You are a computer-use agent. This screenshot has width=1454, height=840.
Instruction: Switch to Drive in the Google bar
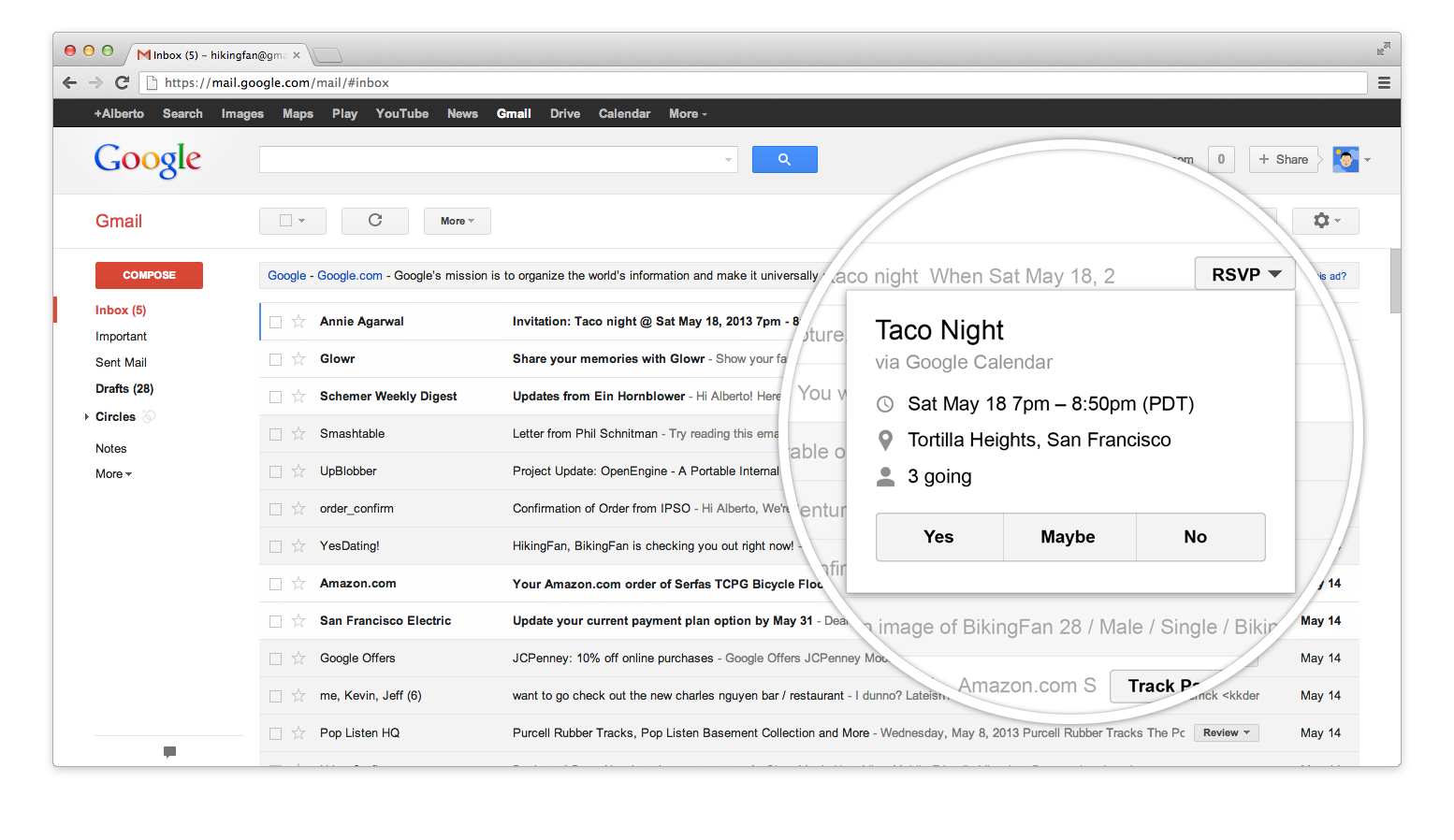565,114
